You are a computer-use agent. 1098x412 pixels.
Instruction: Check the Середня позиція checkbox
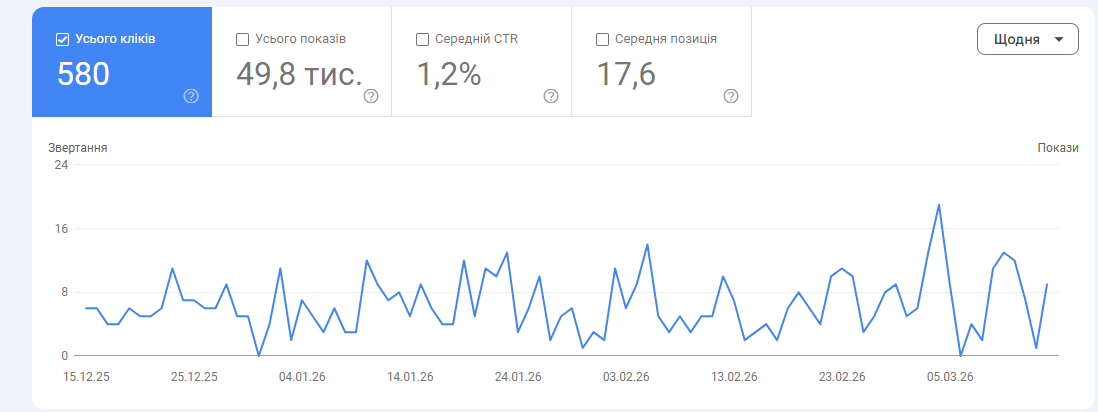point(602,39)
